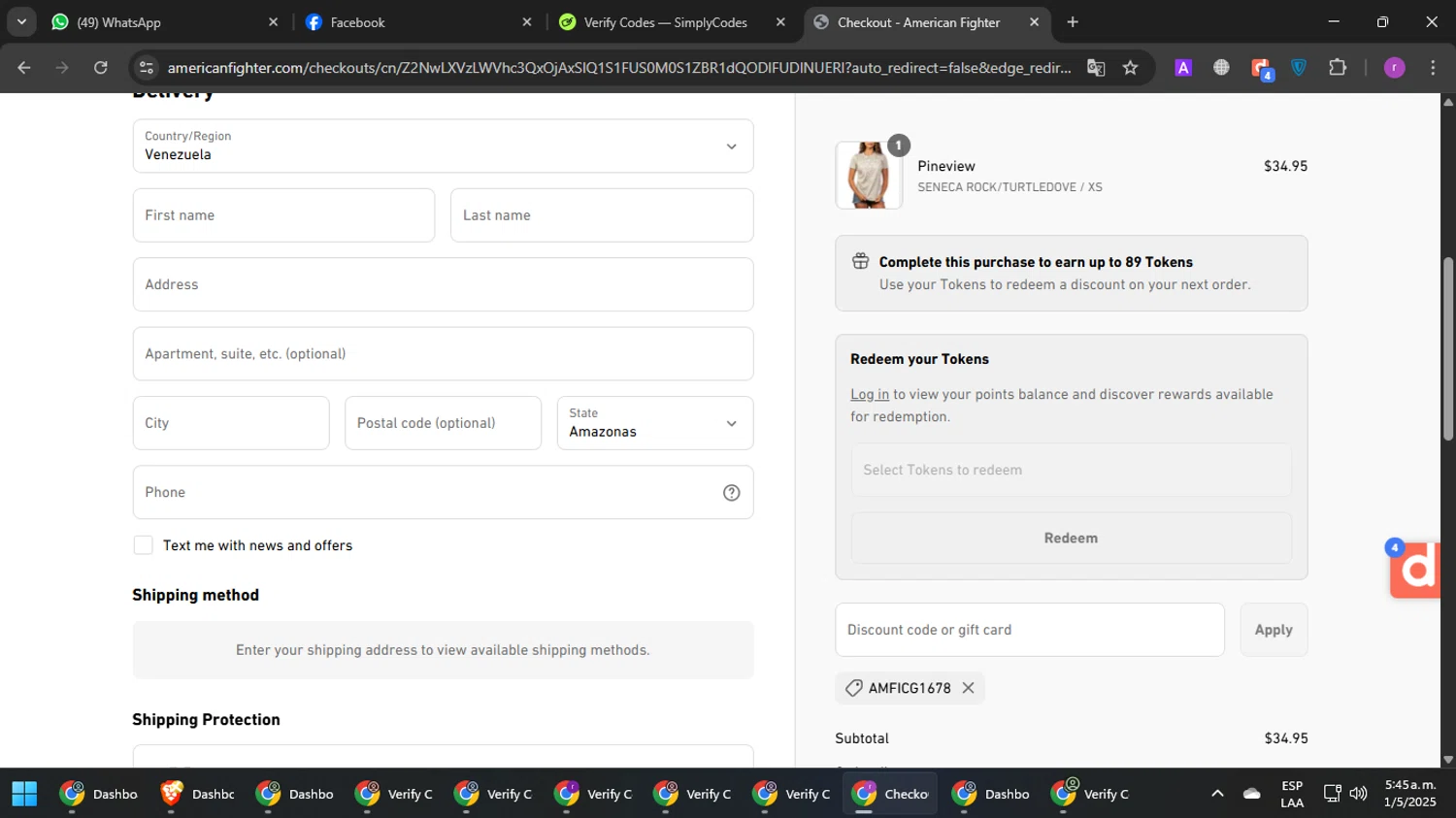1456x818 pixels.
Task: Click the OneDrive cloud tray icon
Action: [1252, 794]
